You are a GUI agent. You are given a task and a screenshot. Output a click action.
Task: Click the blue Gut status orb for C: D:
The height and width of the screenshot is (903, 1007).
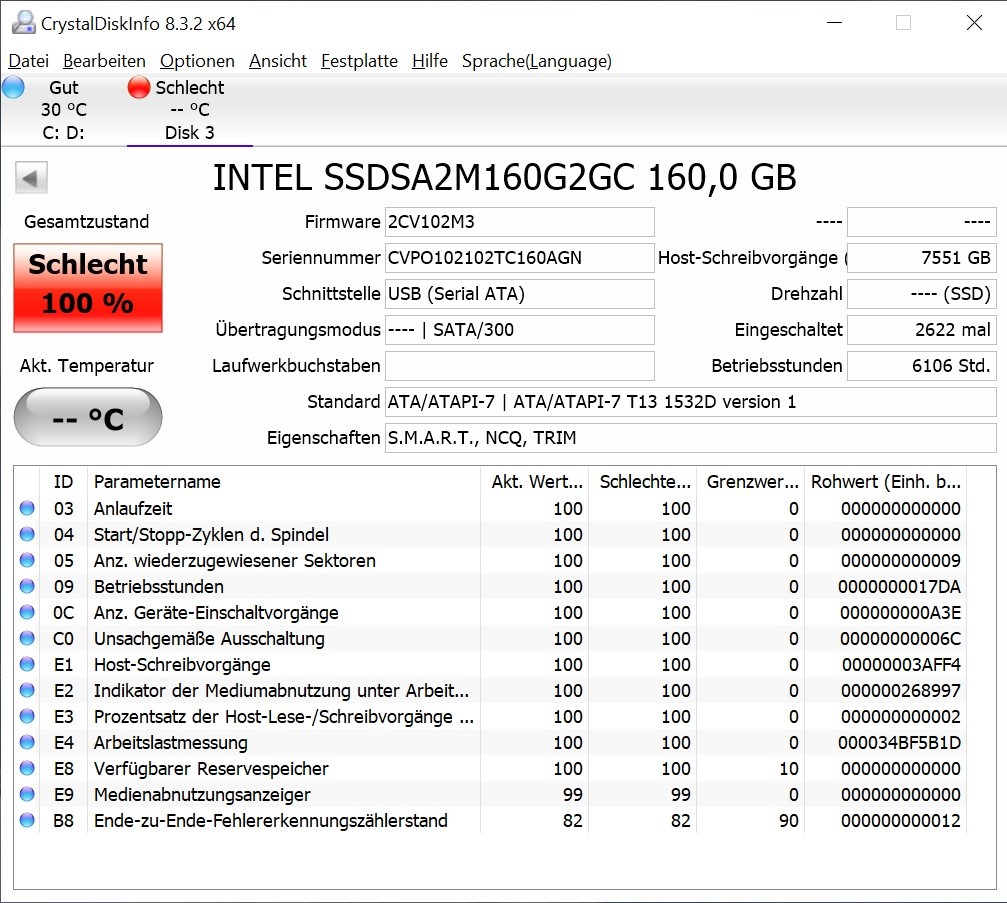click(14, 88)
